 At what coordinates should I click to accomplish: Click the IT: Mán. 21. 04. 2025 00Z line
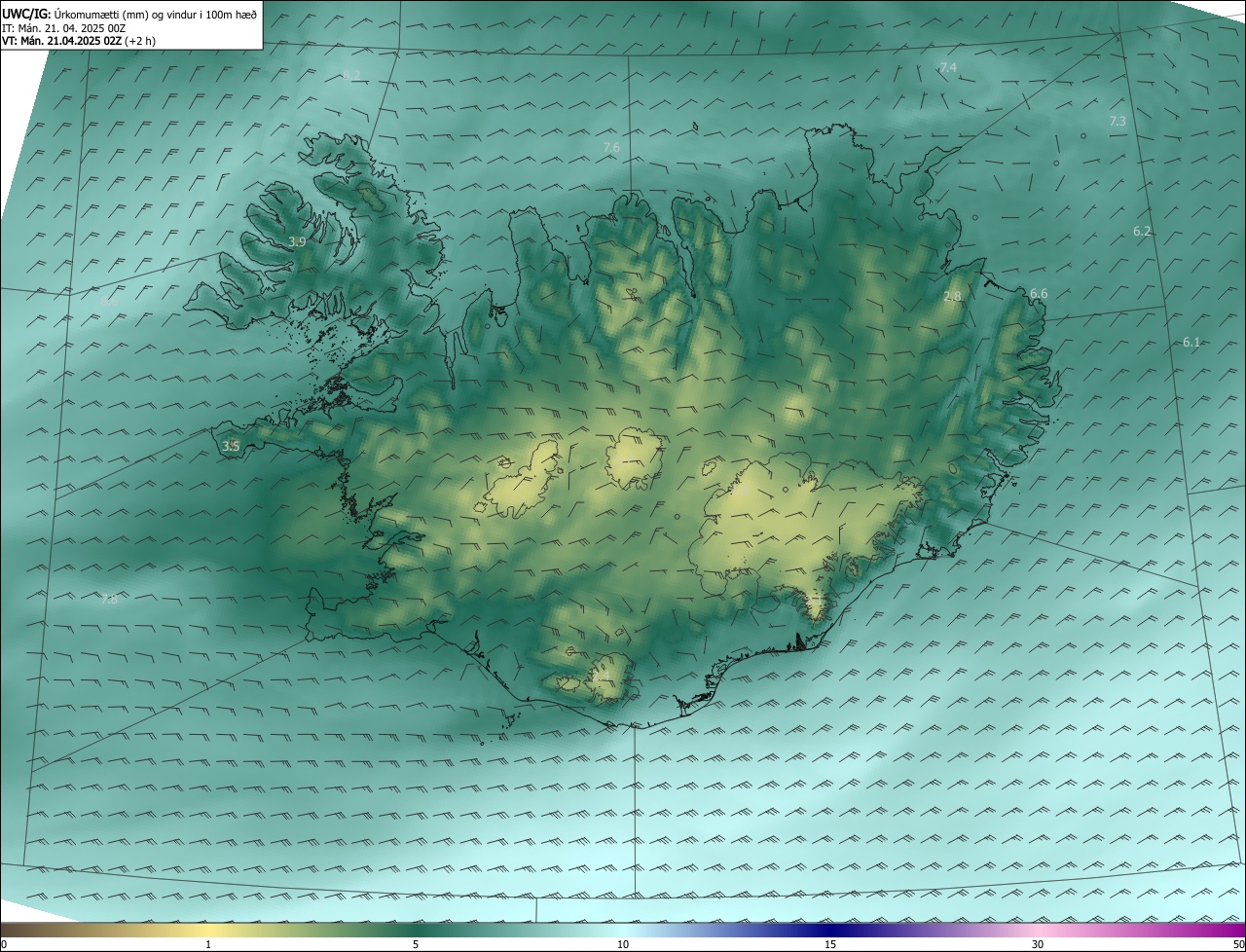point(63,28)
